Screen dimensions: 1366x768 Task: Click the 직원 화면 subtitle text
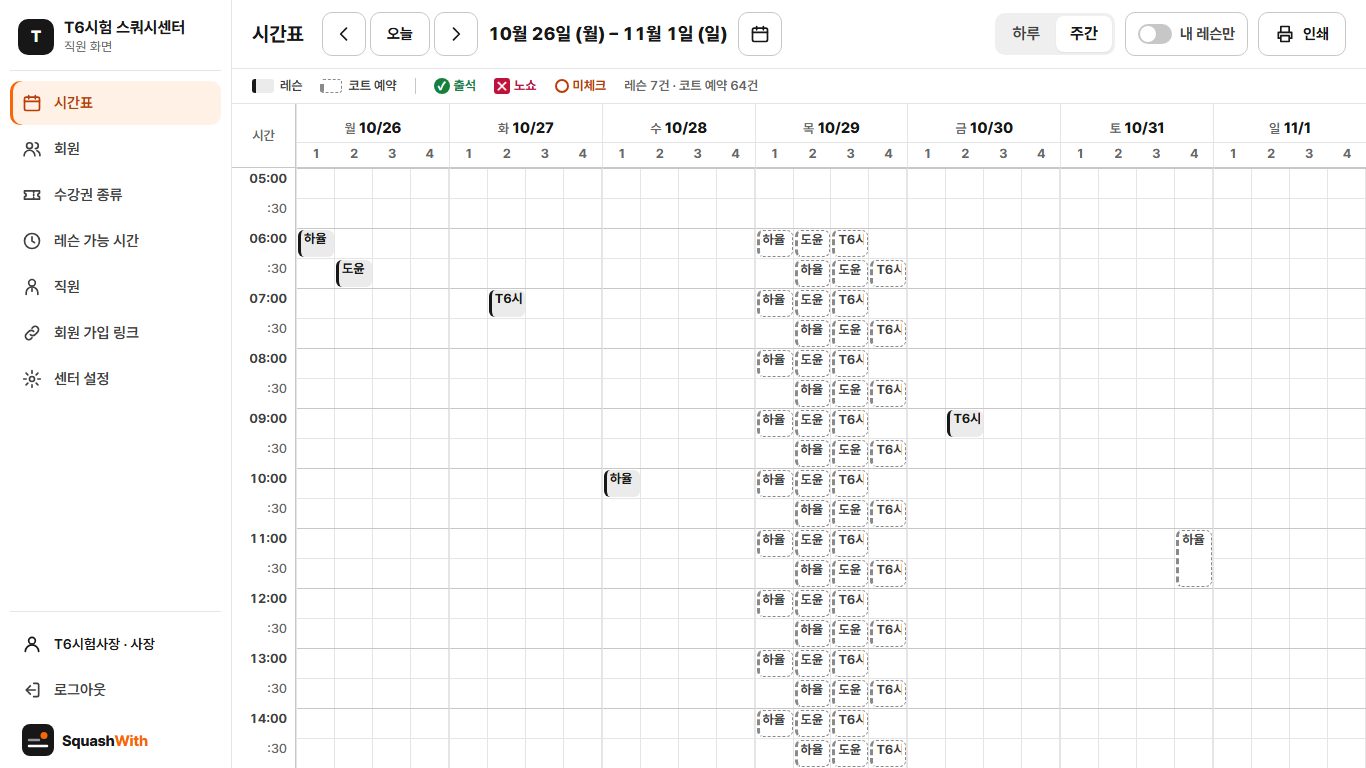point(88,47)
